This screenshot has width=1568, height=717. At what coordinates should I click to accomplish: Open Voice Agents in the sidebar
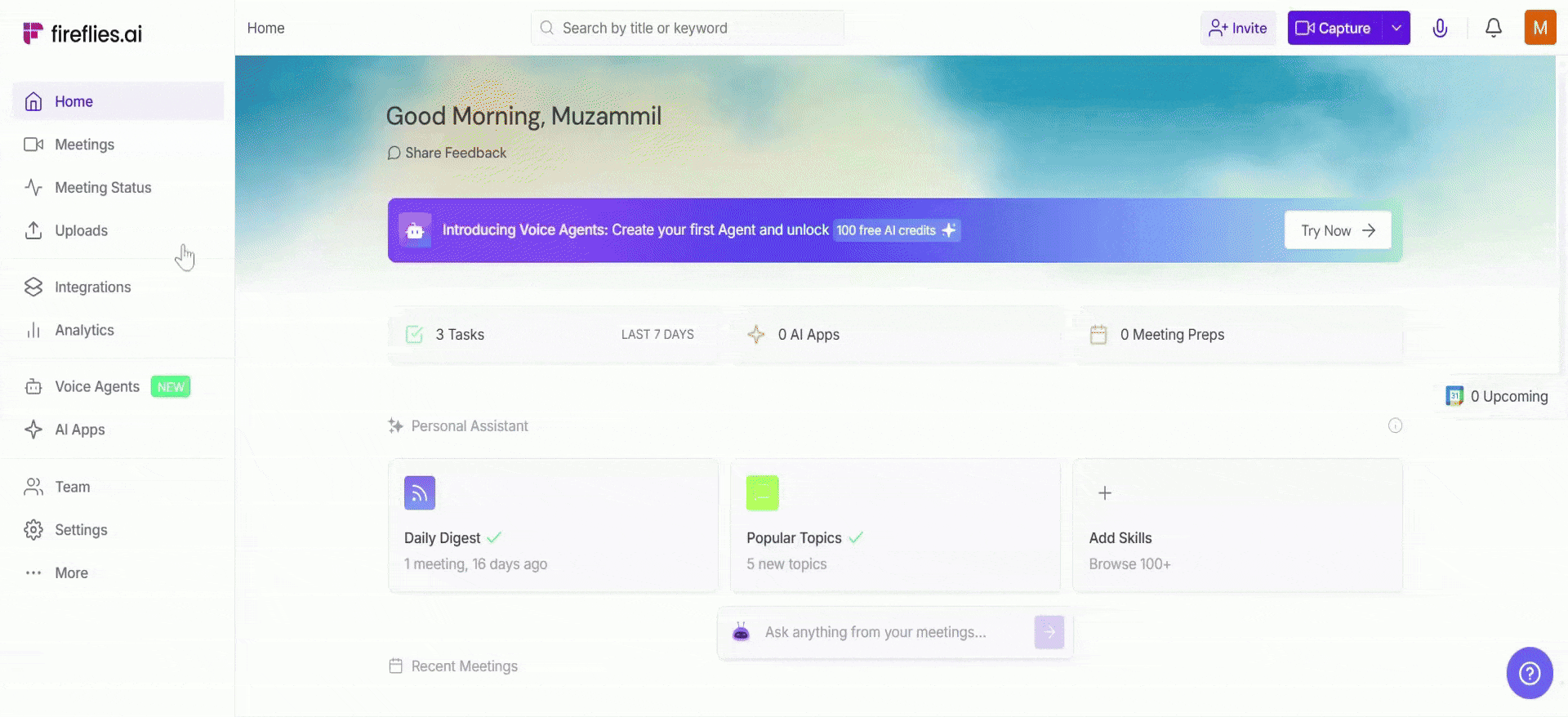[x=97, y=387]
